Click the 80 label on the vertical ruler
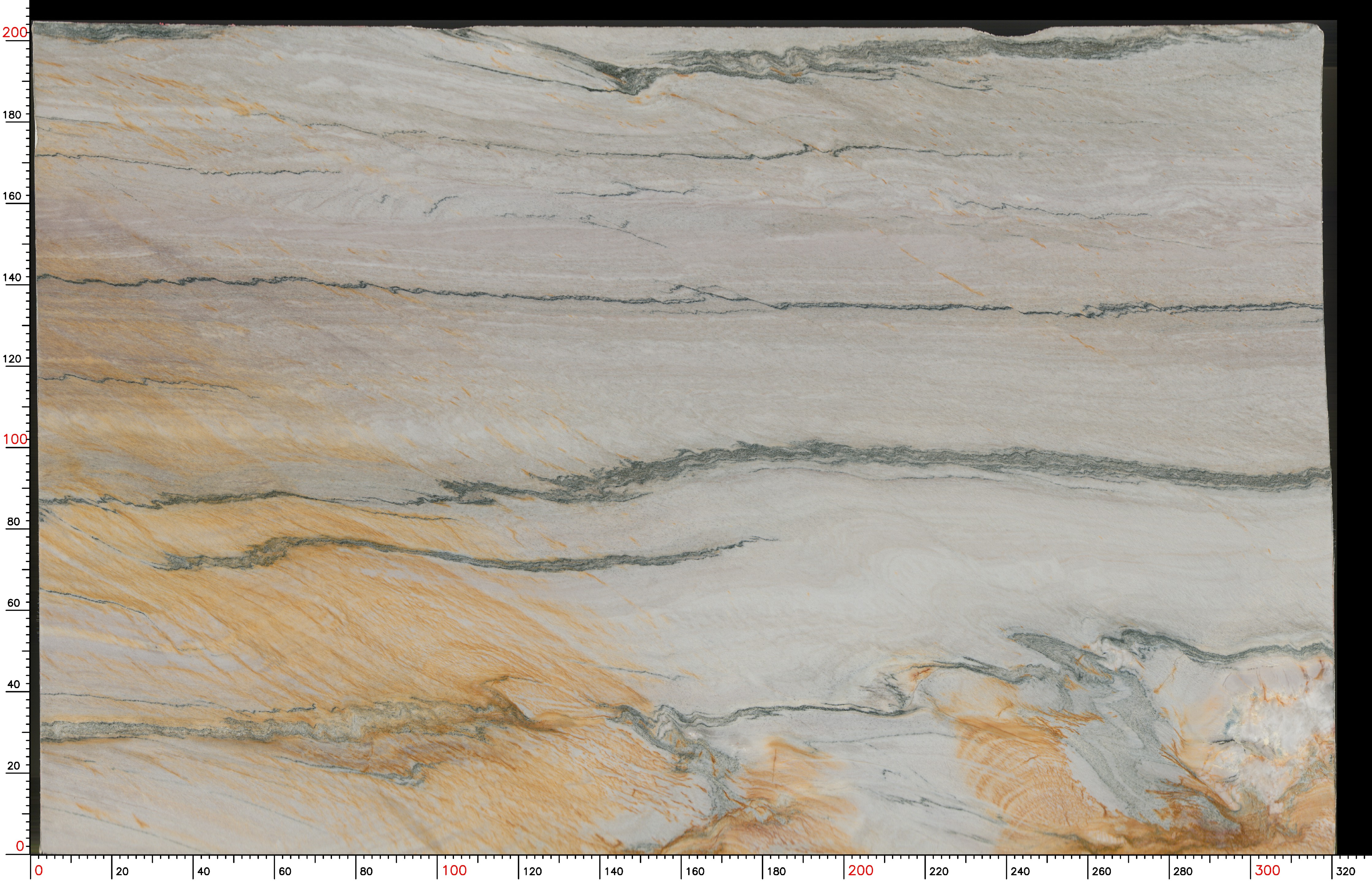The image size is (1372, 885). [x=13, y=522]
